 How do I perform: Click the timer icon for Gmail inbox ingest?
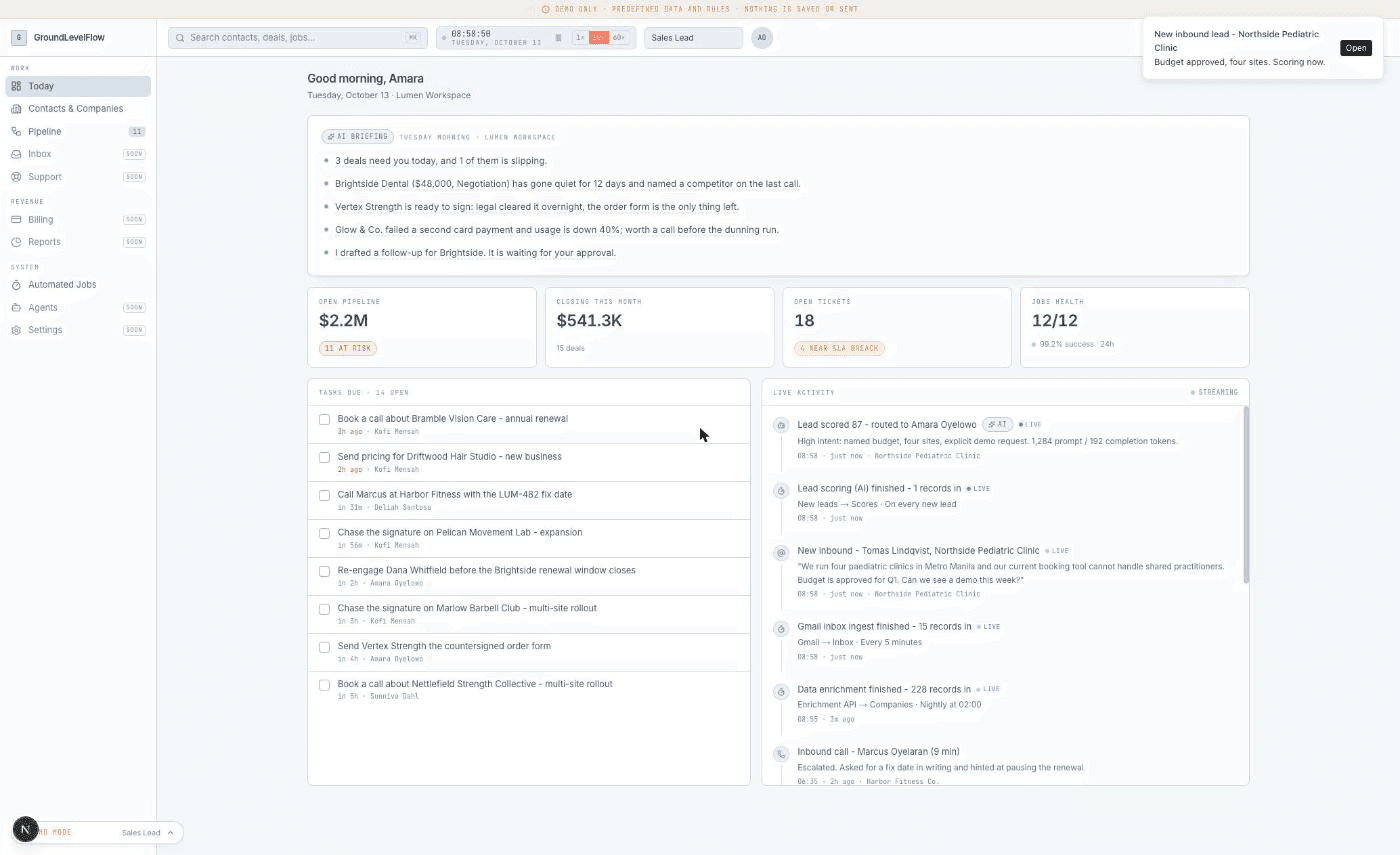(781, 628)
